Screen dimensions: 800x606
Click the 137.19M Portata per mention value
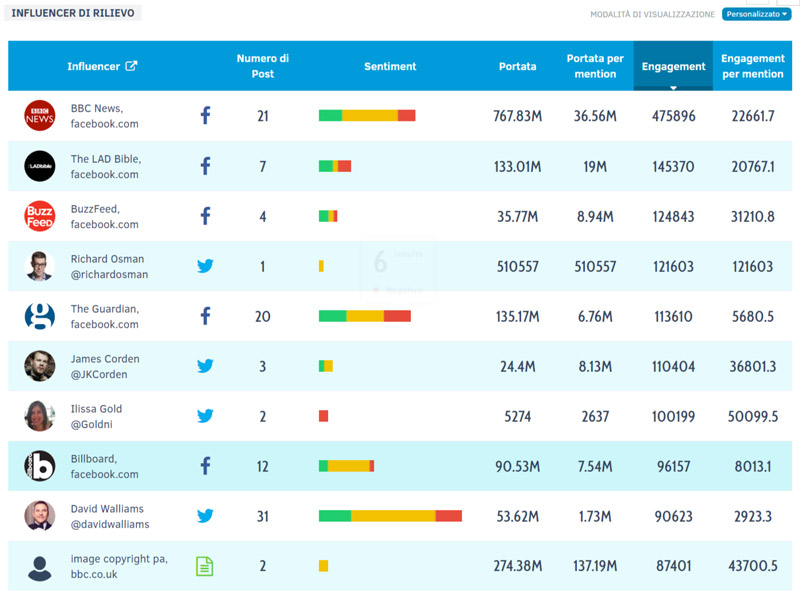point(595,566)
